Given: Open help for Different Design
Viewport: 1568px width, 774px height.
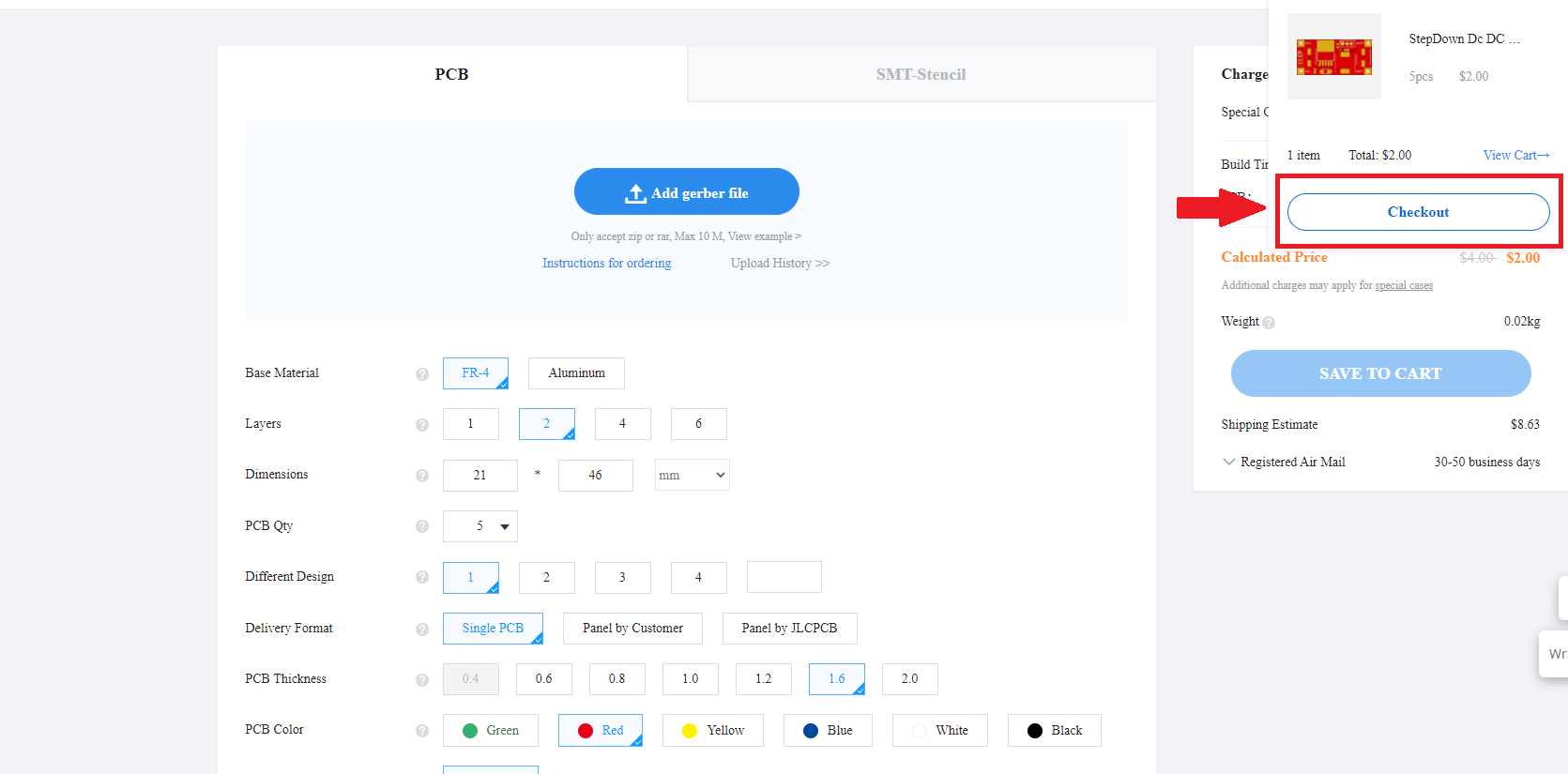Looking at the screenshot, I should click(x=422, y=577).
